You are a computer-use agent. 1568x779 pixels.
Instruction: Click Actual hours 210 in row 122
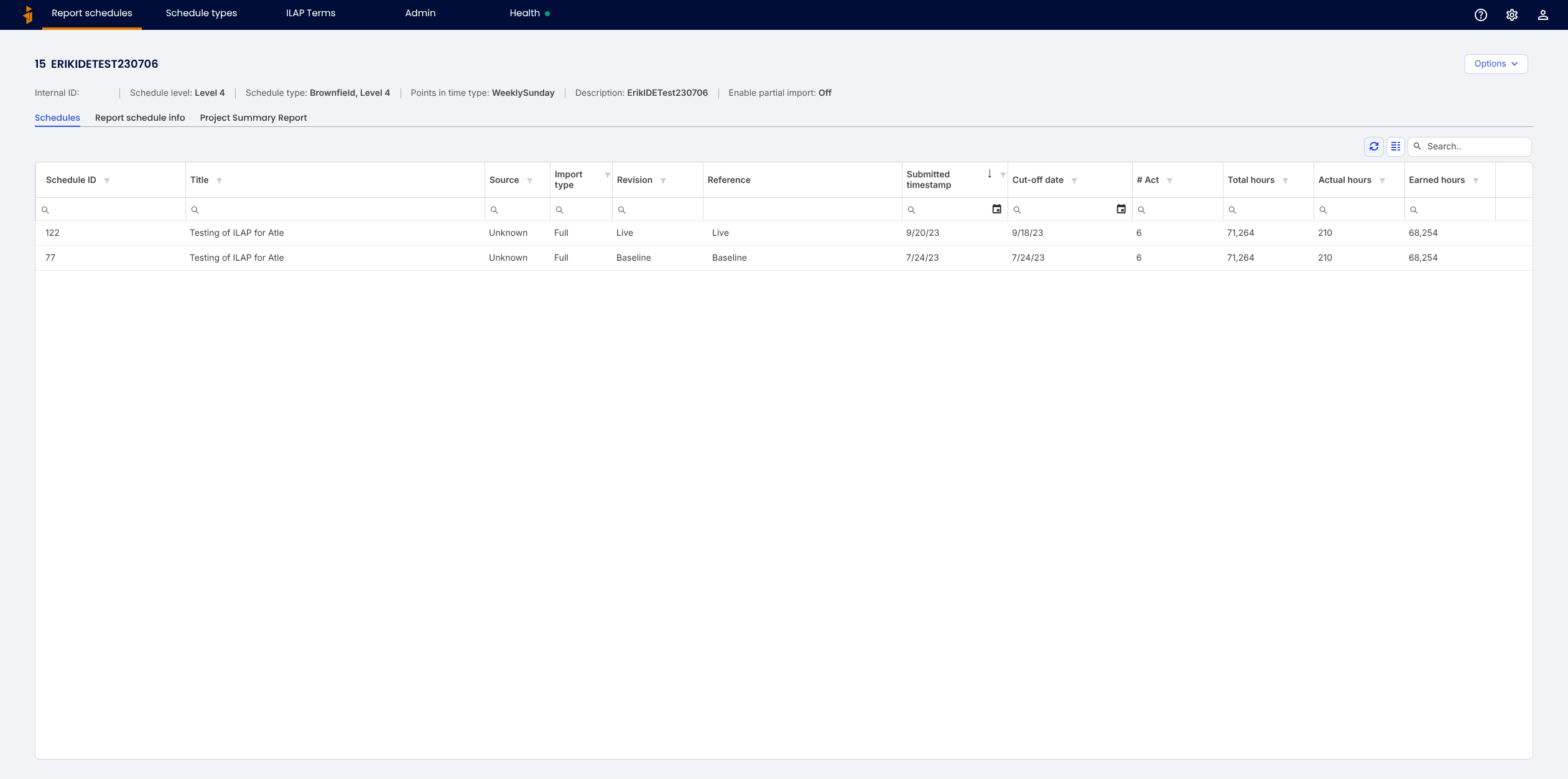tap(1325, 233)
